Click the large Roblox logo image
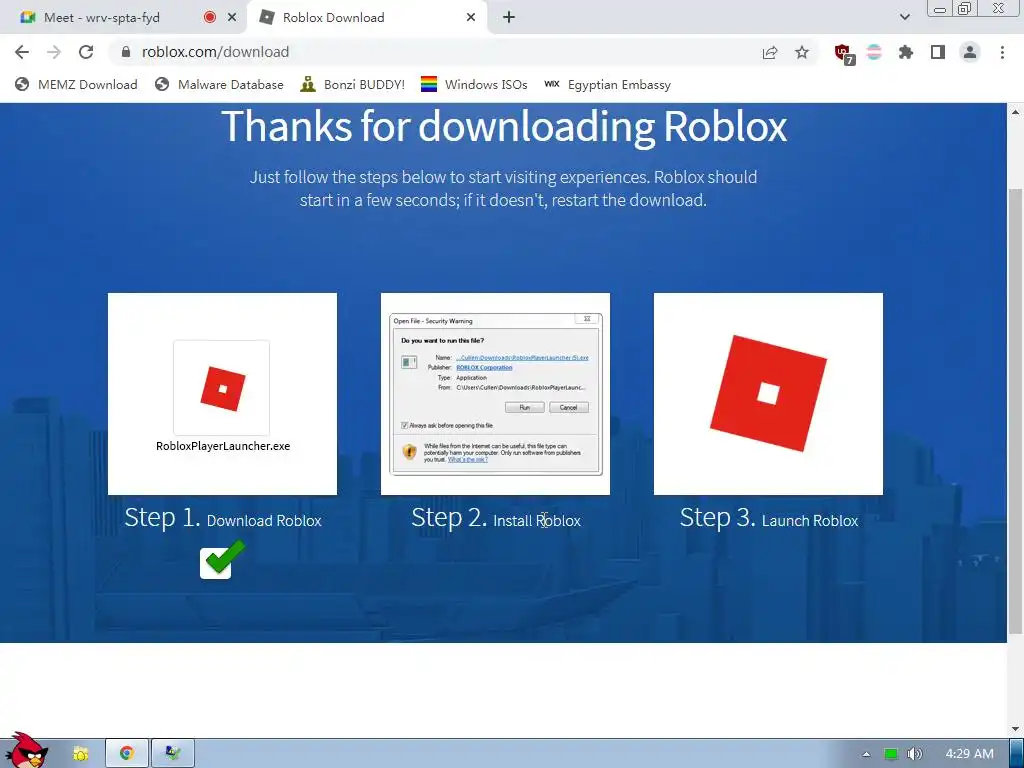Screen dimensions: 1024x768 pos(768,394)
